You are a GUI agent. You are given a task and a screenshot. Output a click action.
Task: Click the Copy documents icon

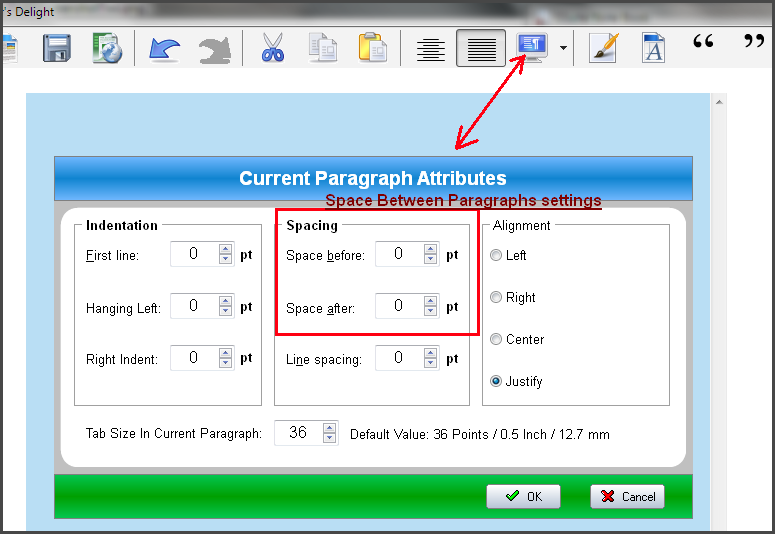click(323, 47)
